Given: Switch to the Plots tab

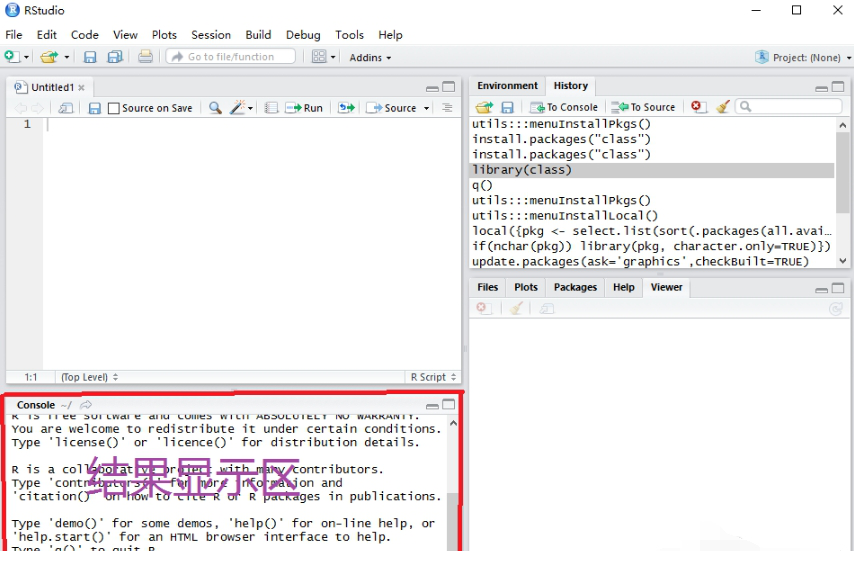Looking at the screenshot, I should coord(526,287).
